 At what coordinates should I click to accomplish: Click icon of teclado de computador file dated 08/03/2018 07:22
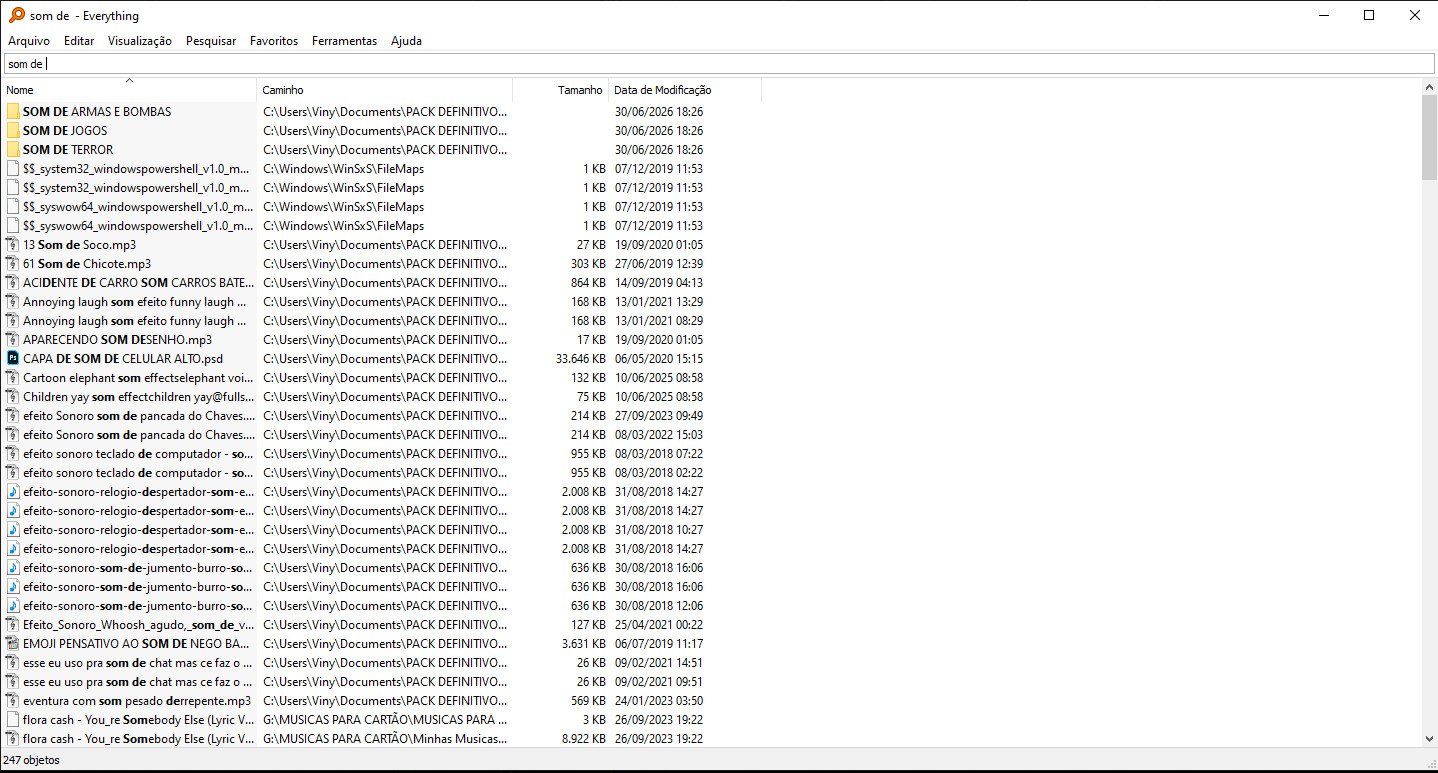[13, 454]
